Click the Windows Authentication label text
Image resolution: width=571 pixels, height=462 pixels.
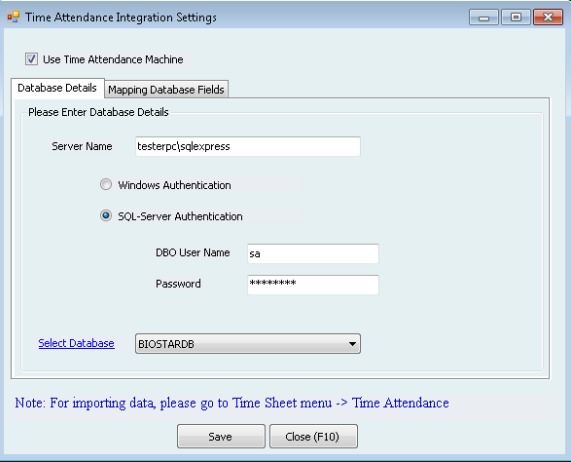(174, 185)
